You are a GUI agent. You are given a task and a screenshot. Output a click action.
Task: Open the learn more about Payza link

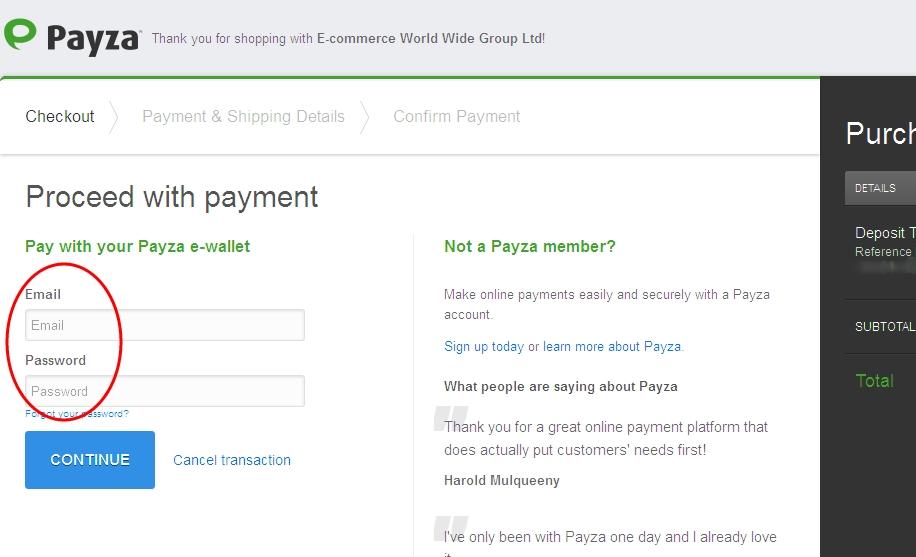point(612,346)
